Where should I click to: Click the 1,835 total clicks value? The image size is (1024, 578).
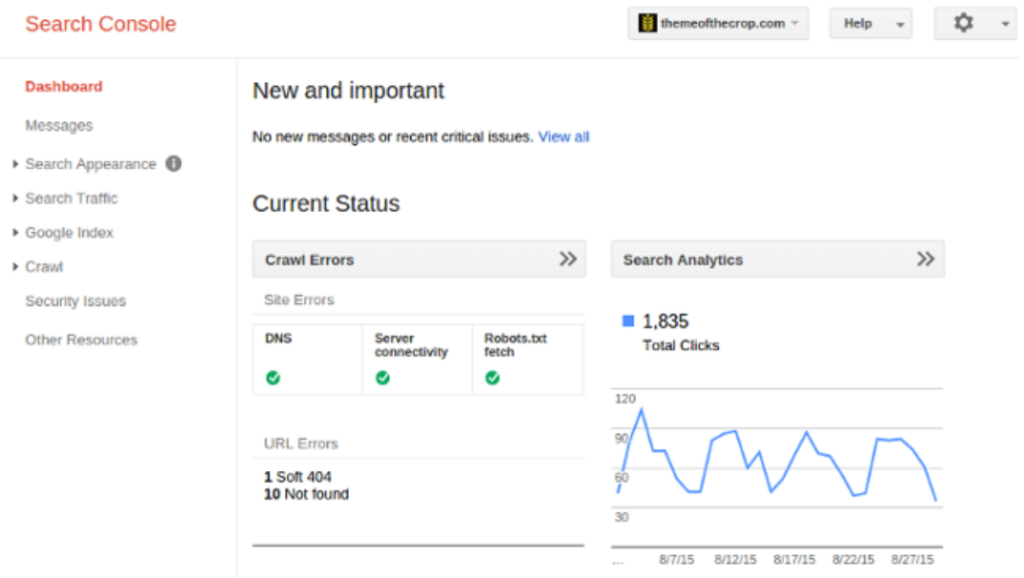coord(665,321)
